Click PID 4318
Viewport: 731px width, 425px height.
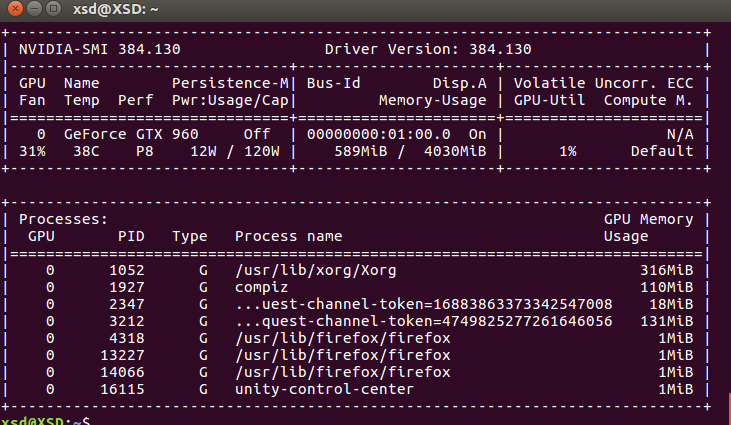127,338
